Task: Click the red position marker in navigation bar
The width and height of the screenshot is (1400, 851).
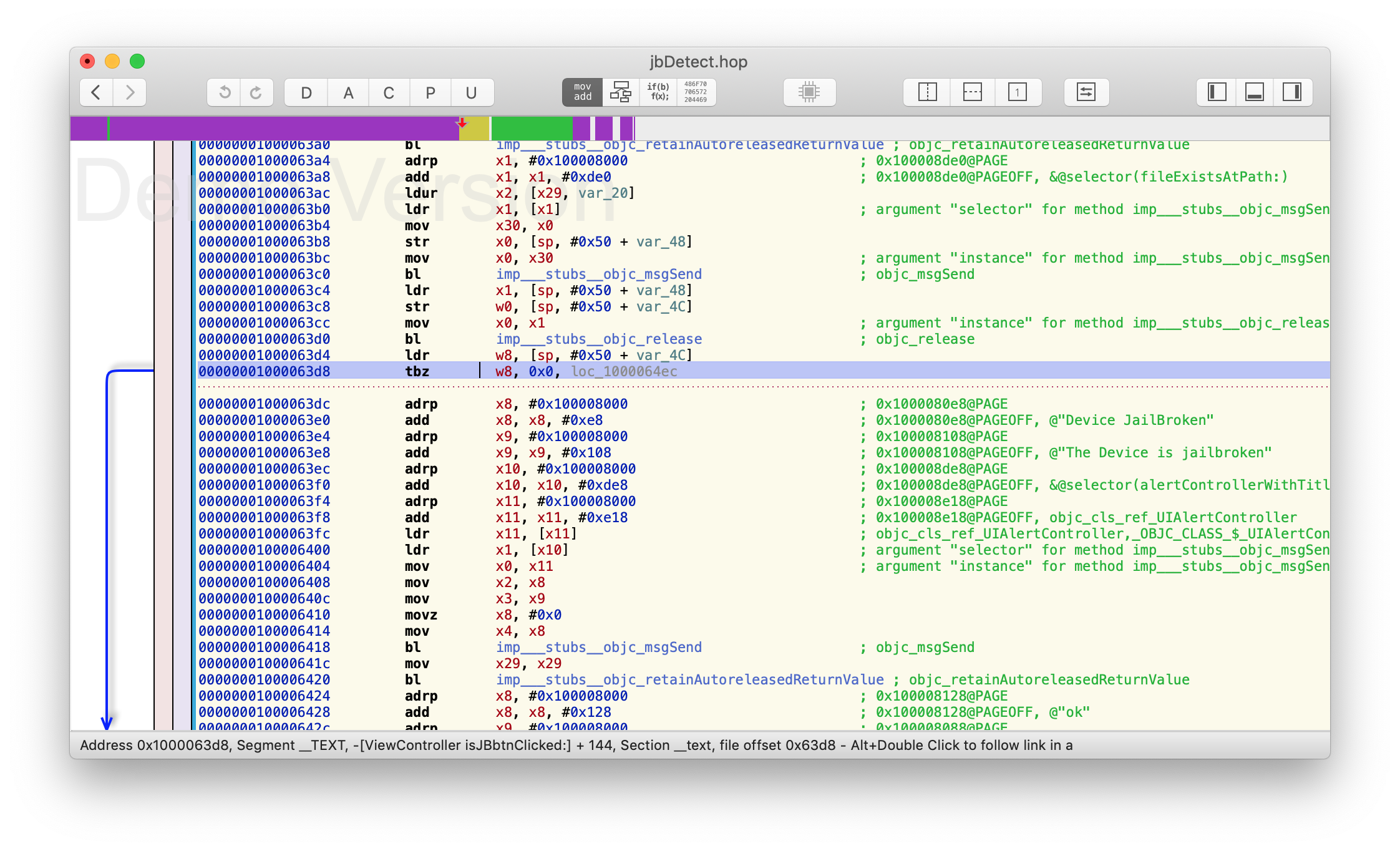Action: [462, 122]
